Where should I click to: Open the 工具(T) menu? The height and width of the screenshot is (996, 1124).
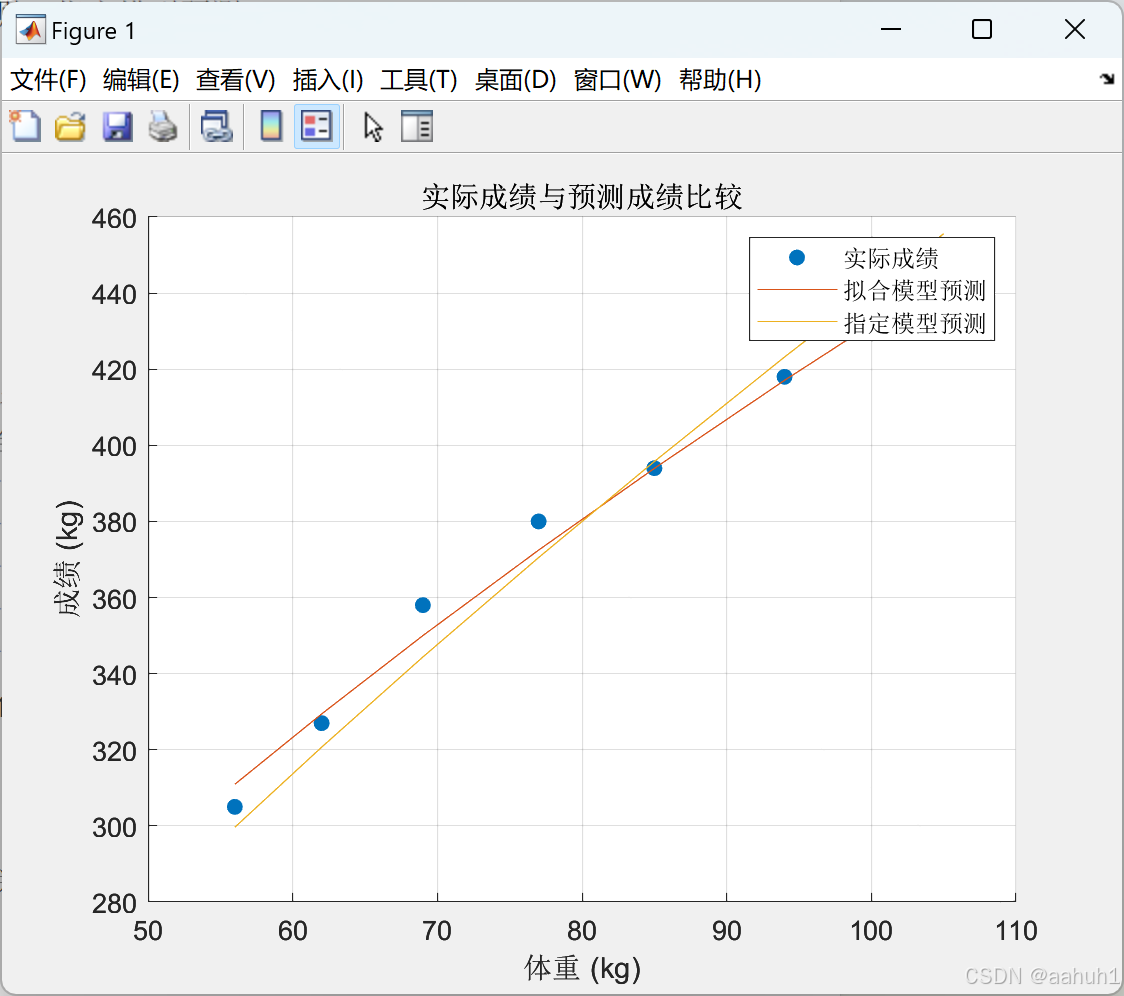click(x=419, y=80)
